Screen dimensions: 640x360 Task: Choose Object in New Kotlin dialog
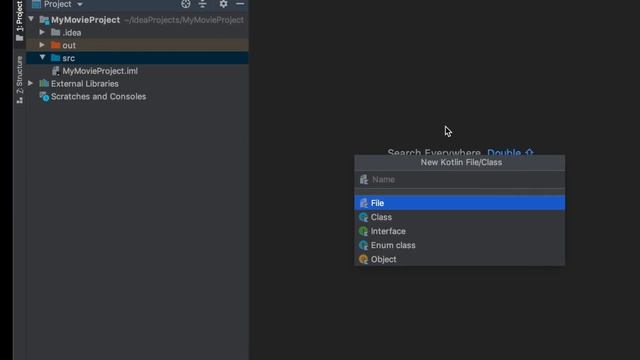click(460, 259)
